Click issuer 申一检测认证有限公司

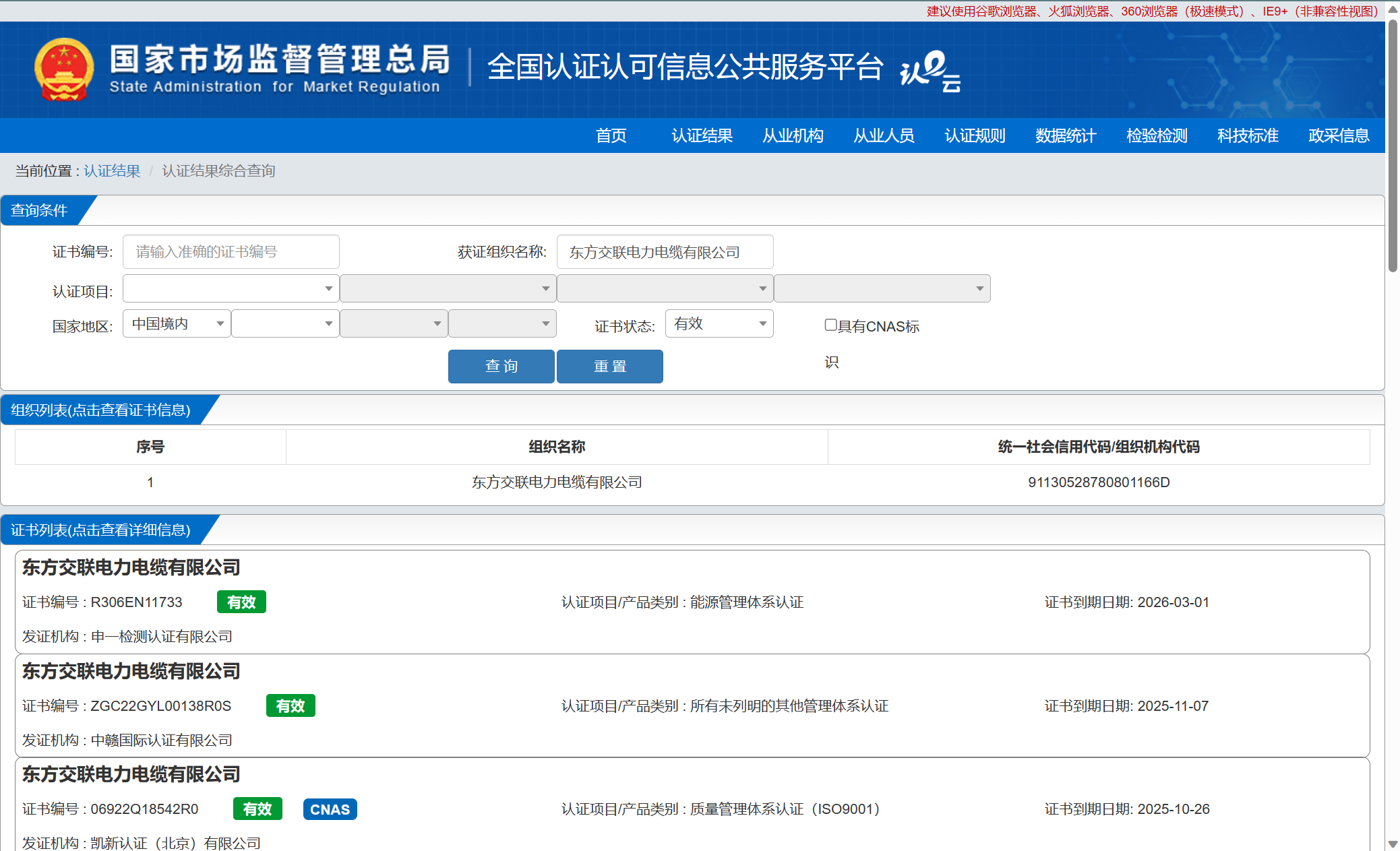click(x=162, y=636)
